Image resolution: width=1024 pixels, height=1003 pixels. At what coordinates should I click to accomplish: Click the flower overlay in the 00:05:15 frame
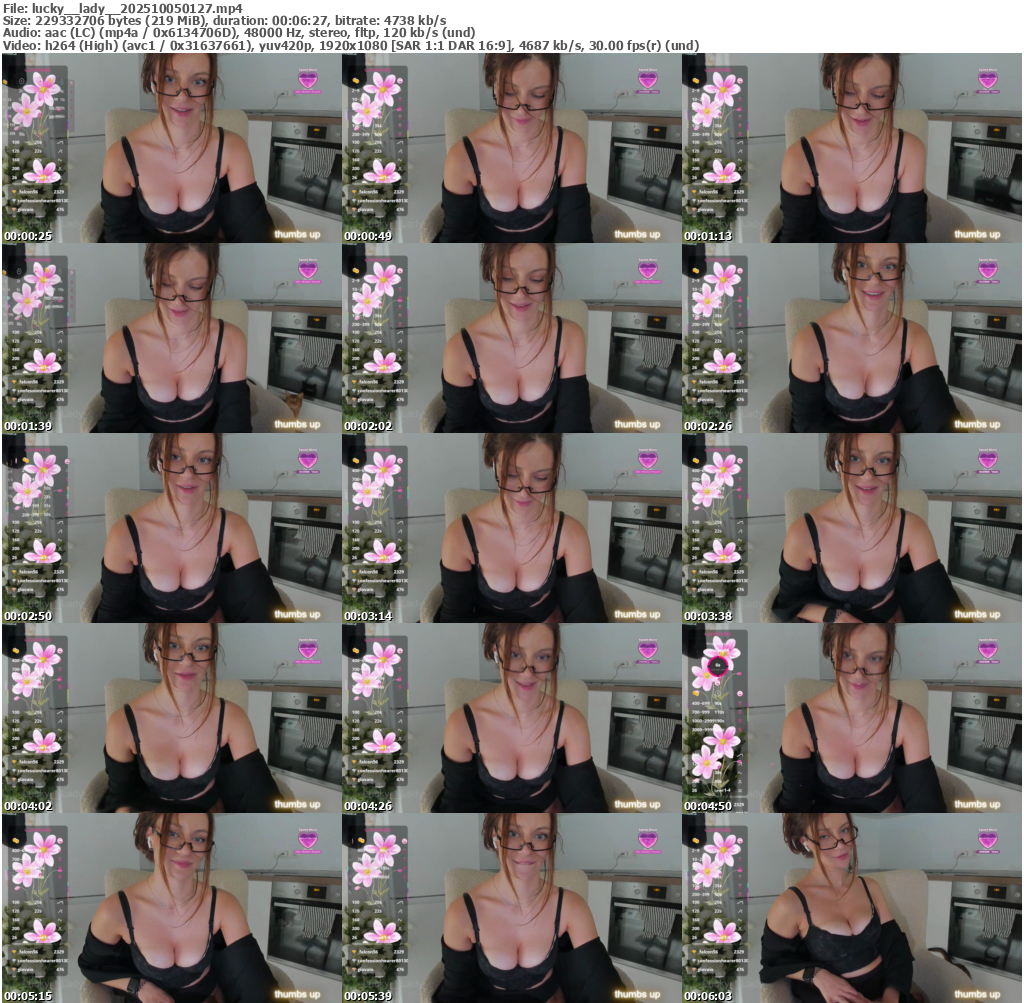[42, 850]
